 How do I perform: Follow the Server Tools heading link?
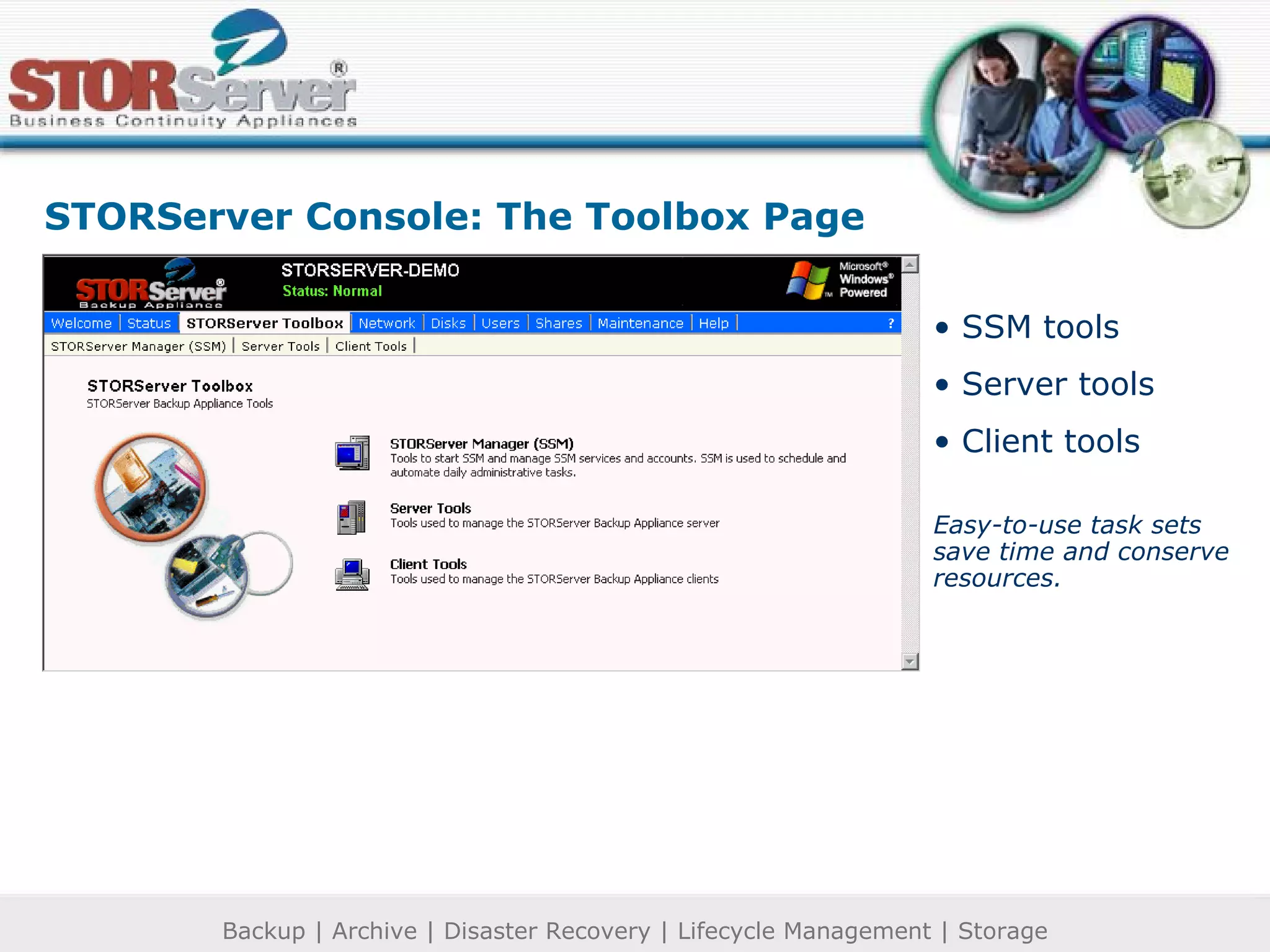pos(430,508)
